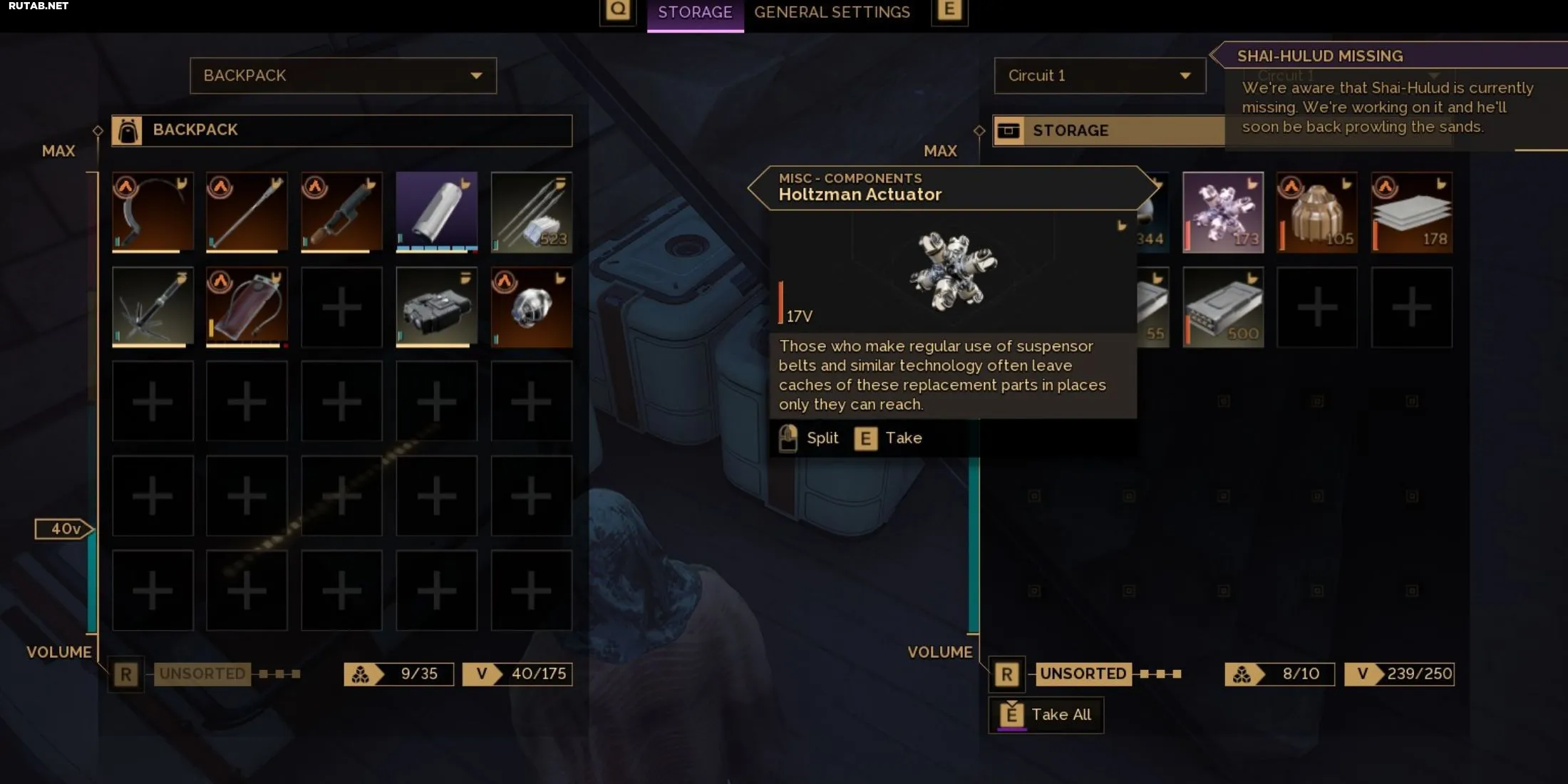This screenshot has height=784, width=1568.
Task: Select the stack of 523 items in backpack
Action: tap(531, 212)
